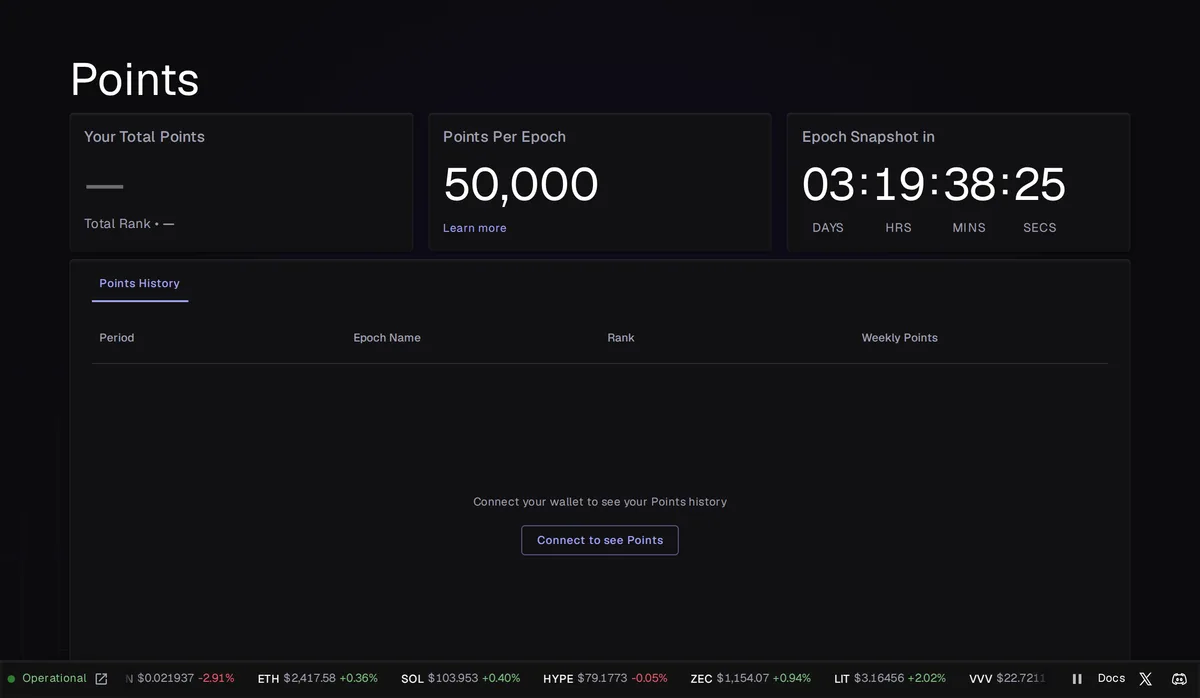Click the VVV ticker entry
This screenshot has height=698, width=1200.
click(x=1007, y=679)
